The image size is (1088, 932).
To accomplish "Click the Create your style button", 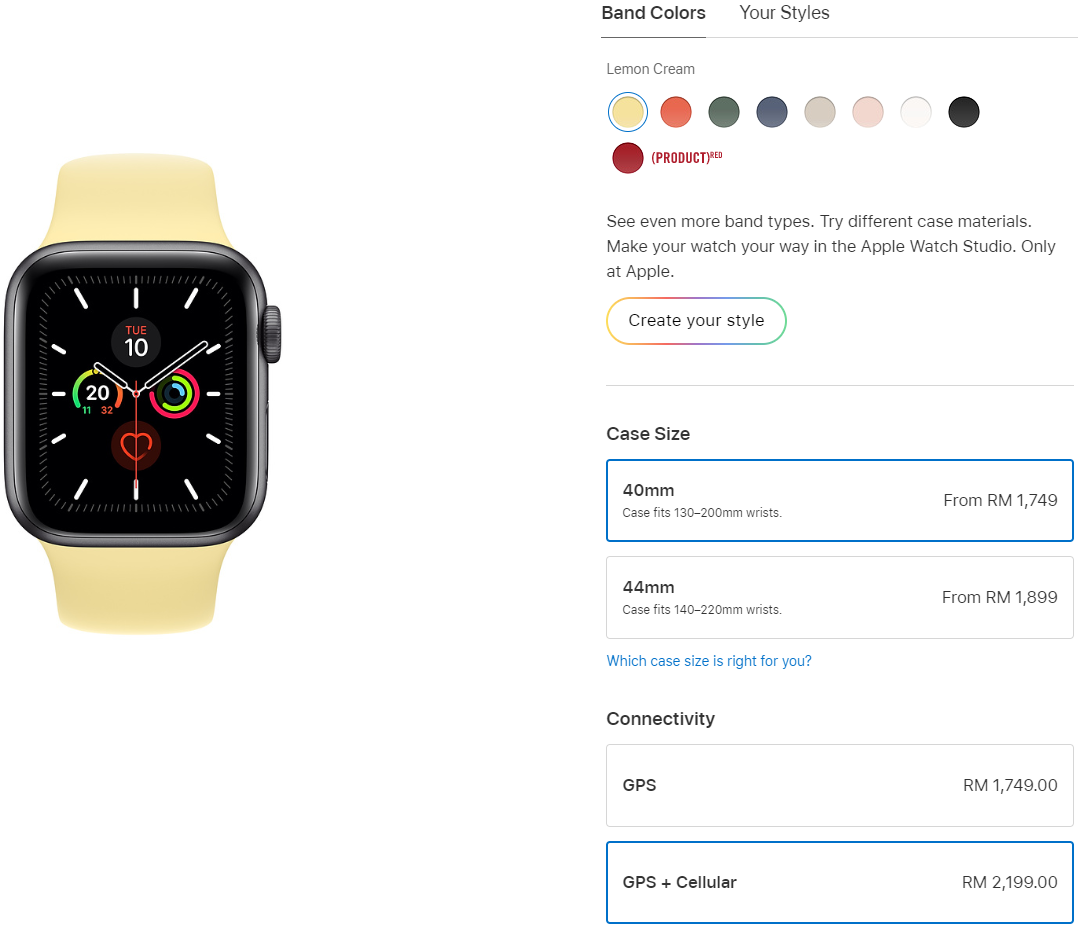I will pyautogui.click(x=696, y=321).
